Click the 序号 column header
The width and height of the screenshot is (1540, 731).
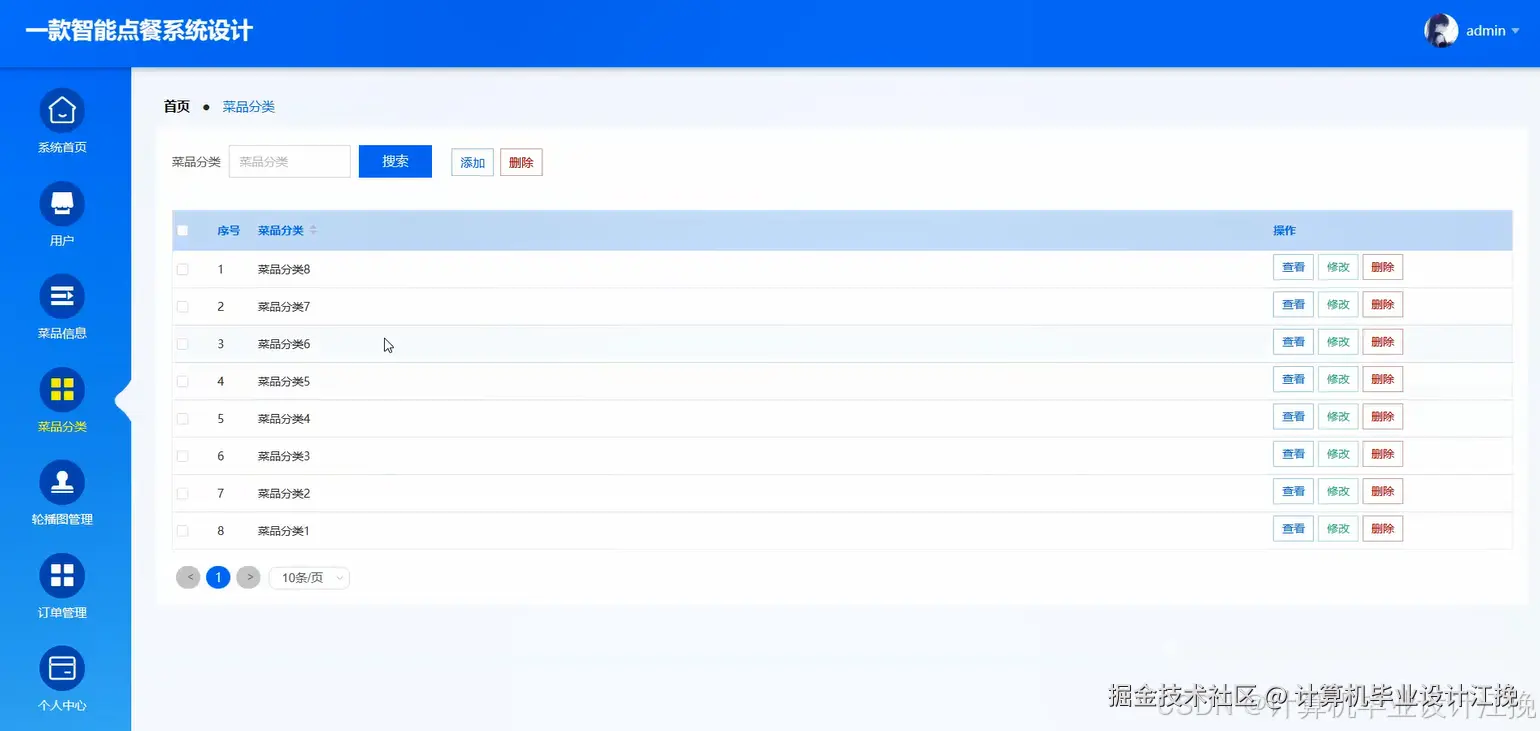pyautogui.click(x=229, y=231)
